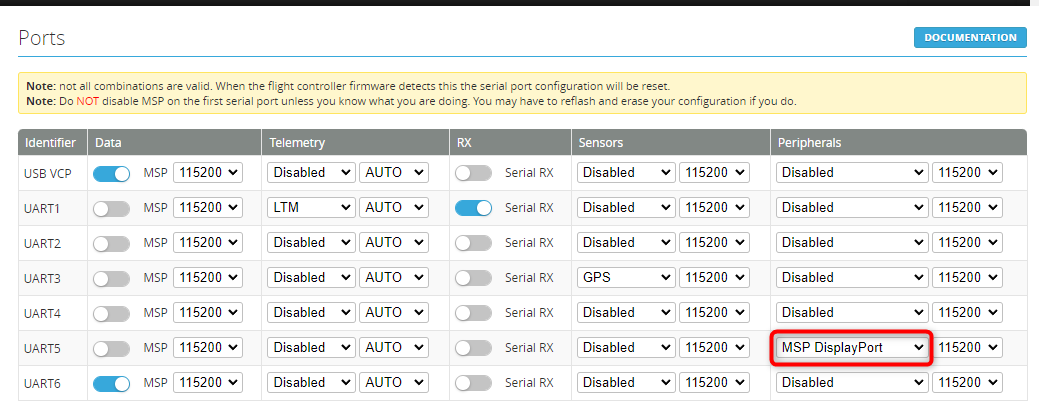Toggle Serial RX on UART6

[473, 382]
